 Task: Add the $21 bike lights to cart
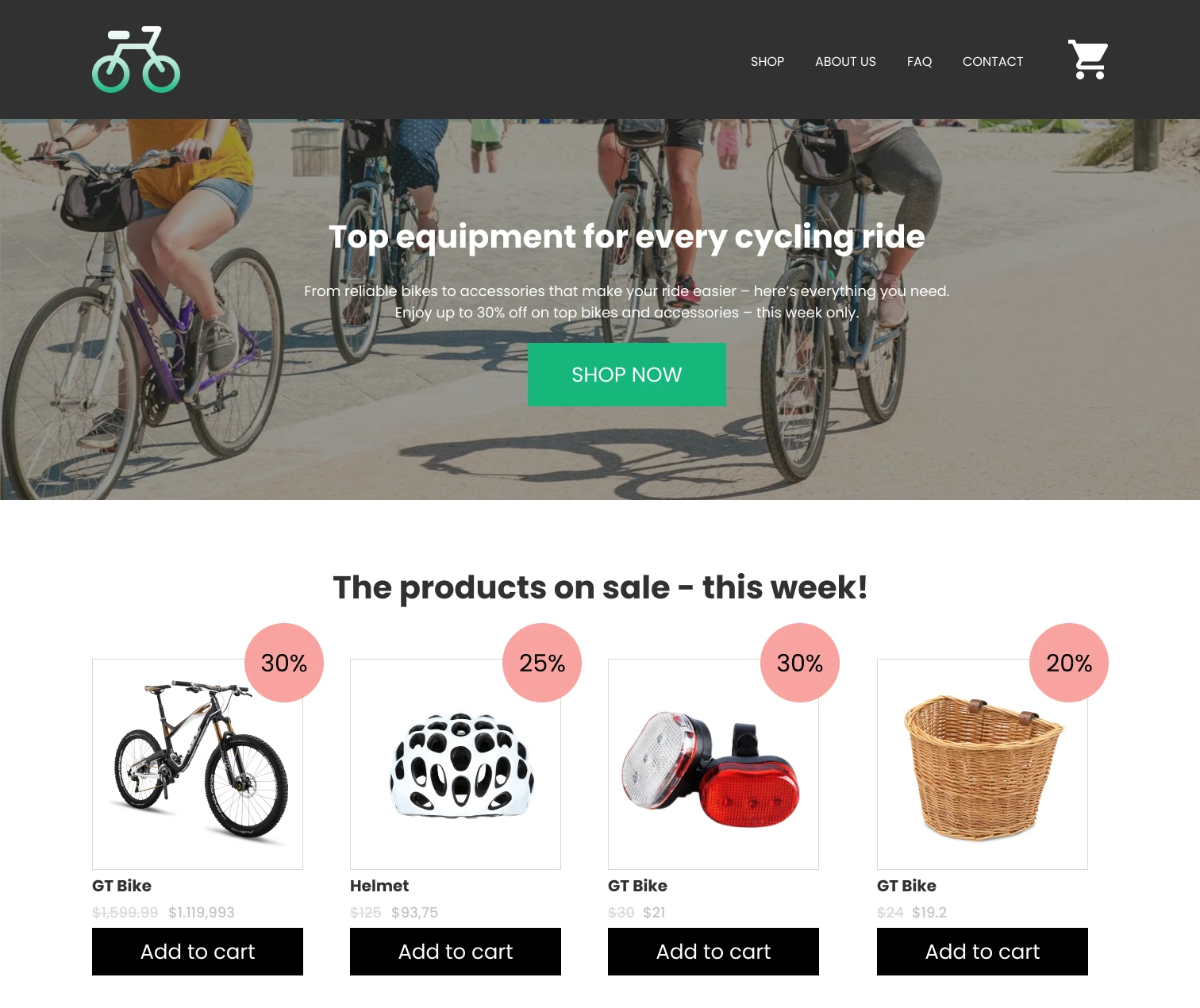pyautogui.click(x=713, y=952)
